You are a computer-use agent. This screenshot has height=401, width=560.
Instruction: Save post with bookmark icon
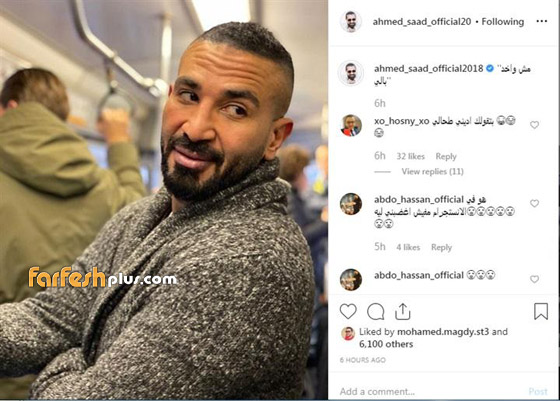pos(541,311)
